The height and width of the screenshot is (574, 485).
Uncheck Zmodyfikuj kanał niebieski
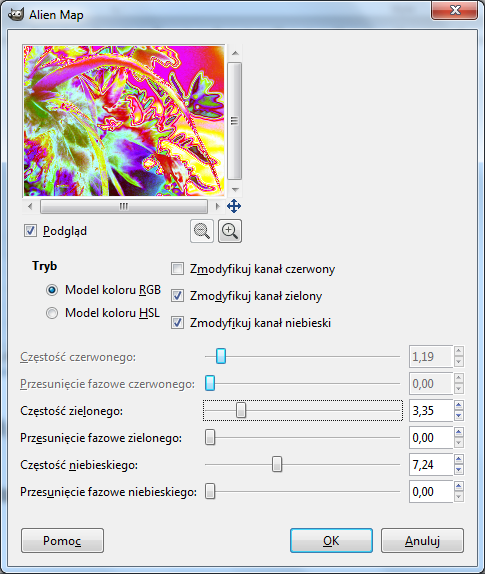(x=178, y=323)
